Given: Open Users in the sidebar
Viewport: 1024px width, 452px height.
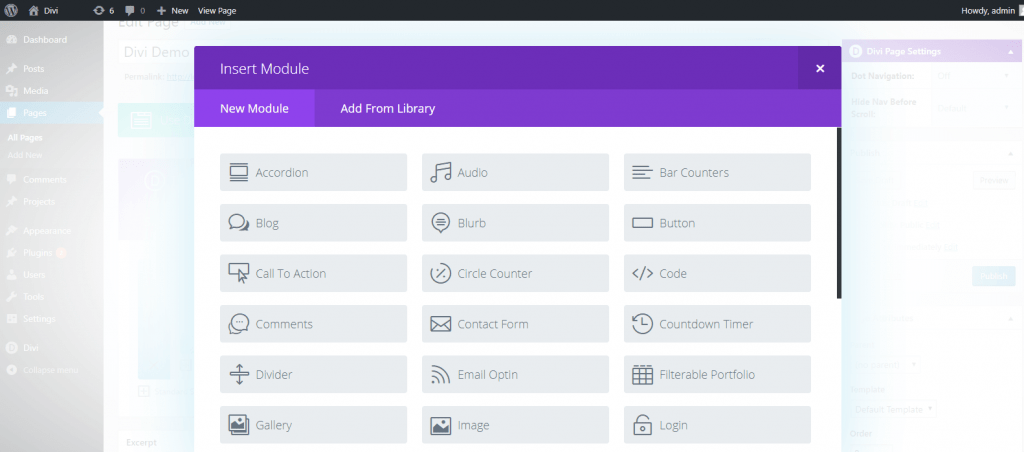Looking at the screenshot, I should (x=51, y=275).
